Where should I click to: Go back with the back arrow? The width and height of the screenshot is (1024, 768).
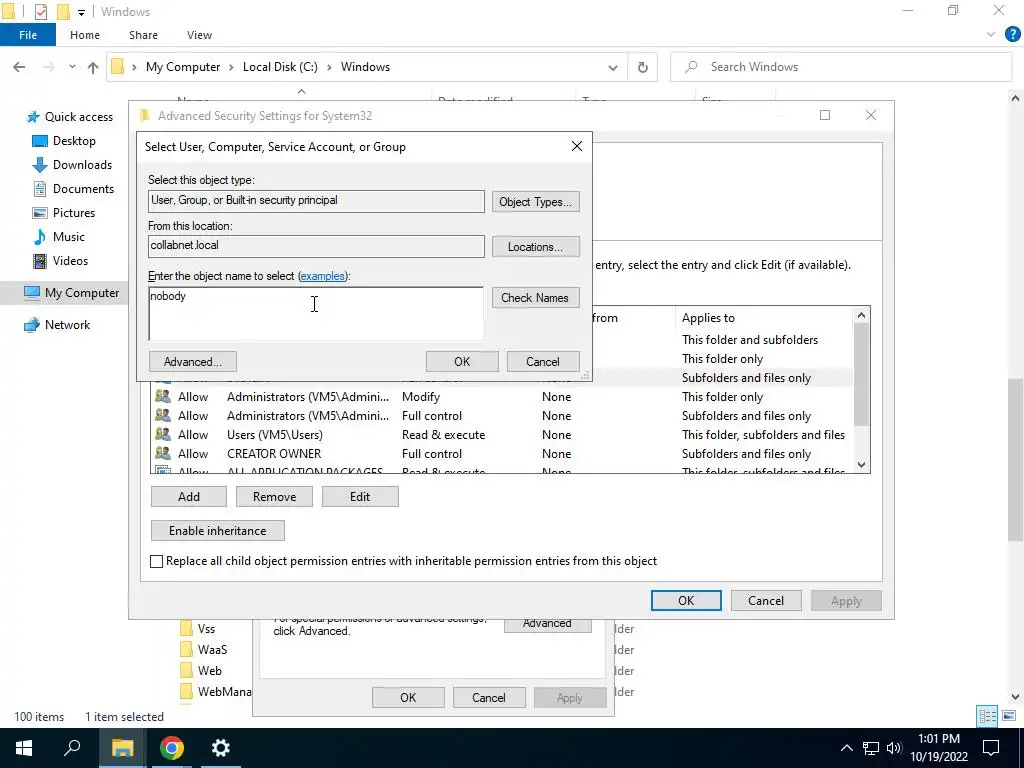(19, 67)
